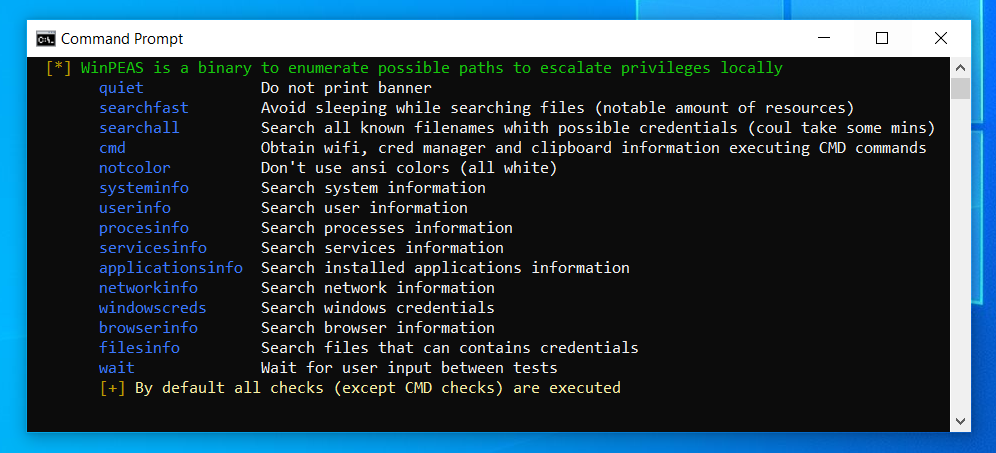Screen dimensions: 996x453
Task: Click the 'windowscreds' option text
Action: [152, 308]
